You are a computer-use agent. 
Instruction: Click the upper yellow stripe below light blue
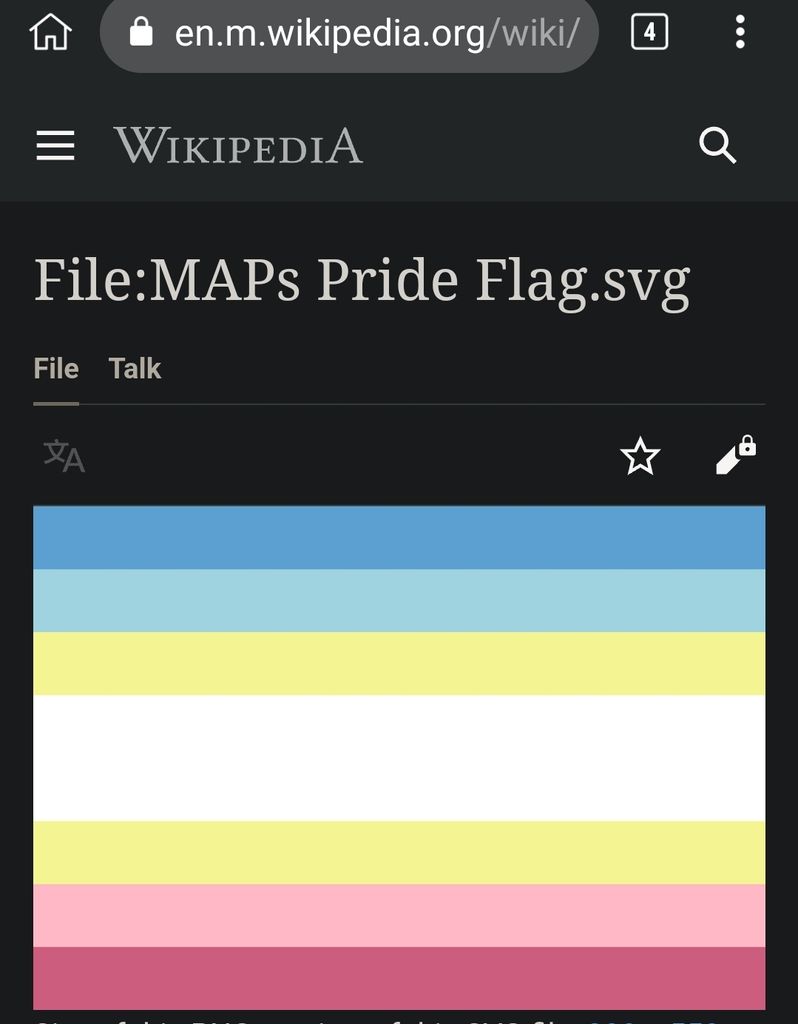click(399, 664)
